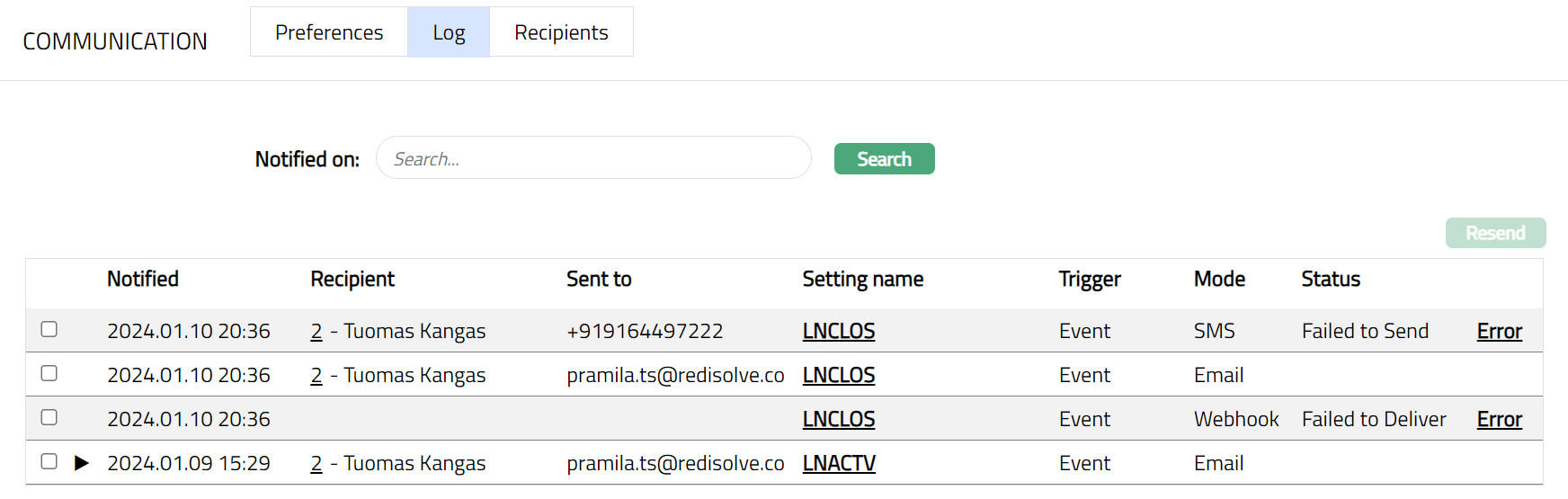Click the Notified column header
This screenshot has height=499, width=1568.
[143, 280]
